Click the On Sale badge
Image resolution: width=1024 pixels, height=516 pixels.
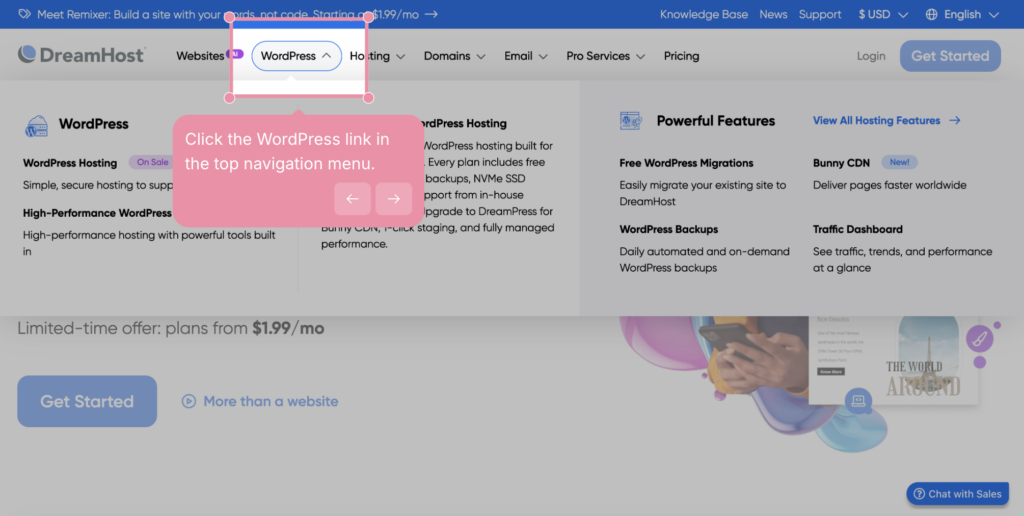(x=152, y=162)
